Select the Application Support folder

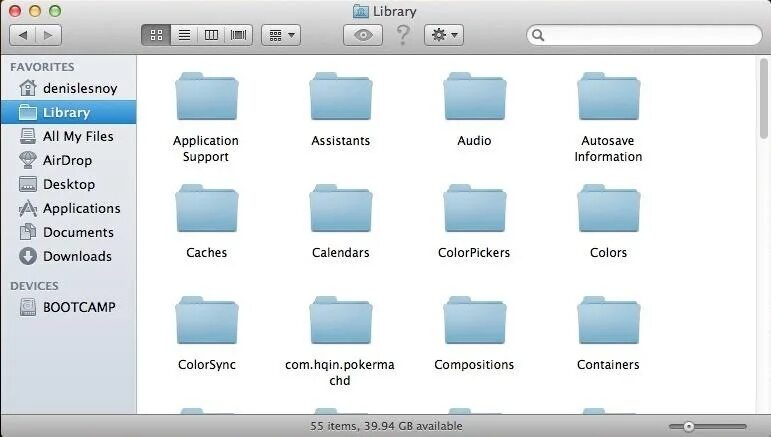207,97
